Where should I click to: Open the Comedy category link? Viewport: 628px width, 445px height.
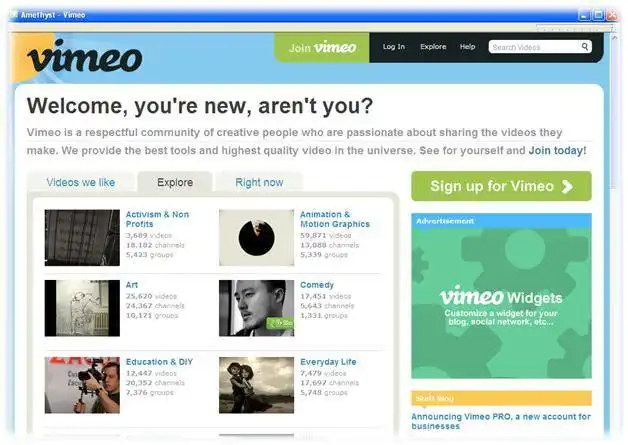click(x=317, y=285)
